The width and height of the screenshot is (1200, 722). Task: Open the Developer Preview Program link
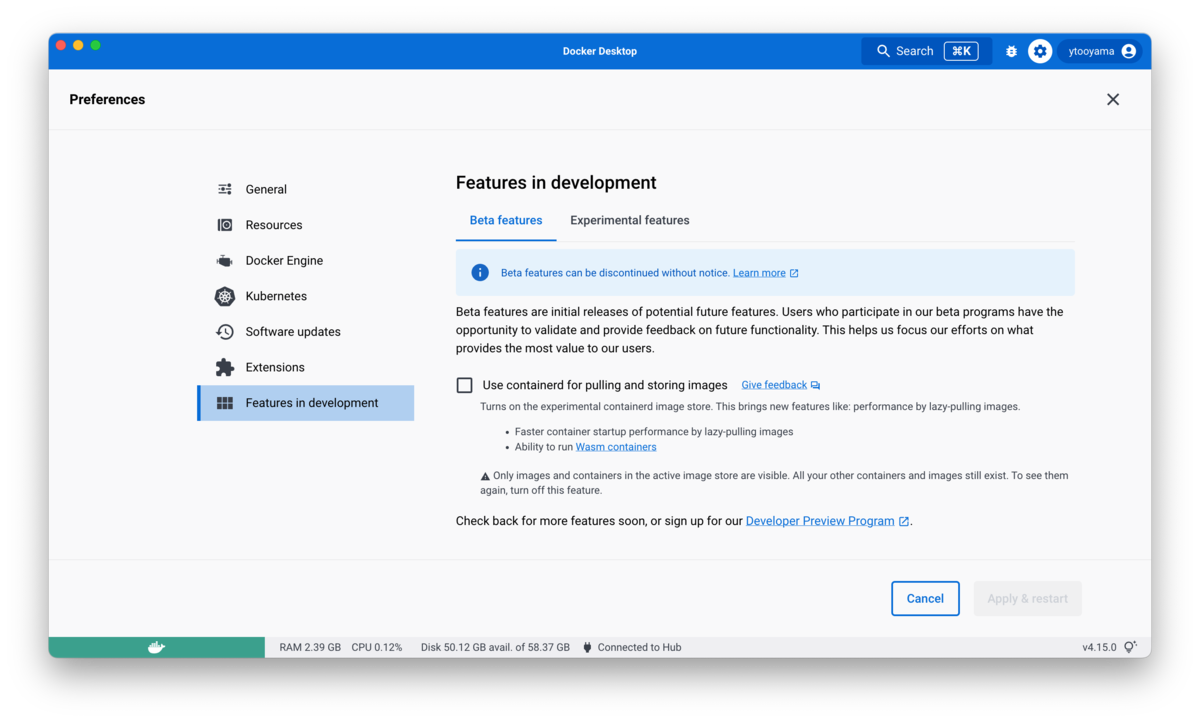point(820,521)
